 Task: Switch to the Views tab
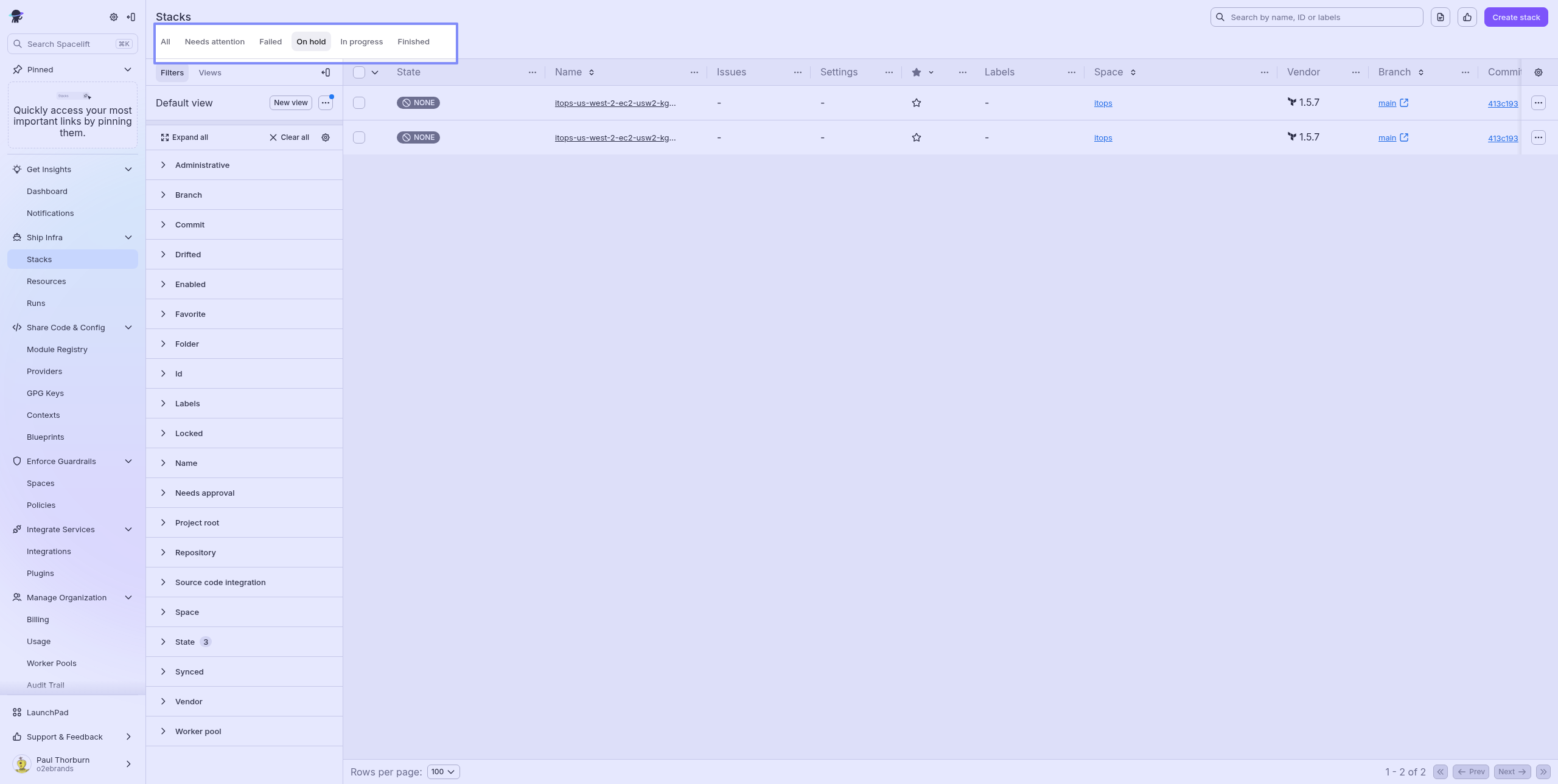(210, 72)
